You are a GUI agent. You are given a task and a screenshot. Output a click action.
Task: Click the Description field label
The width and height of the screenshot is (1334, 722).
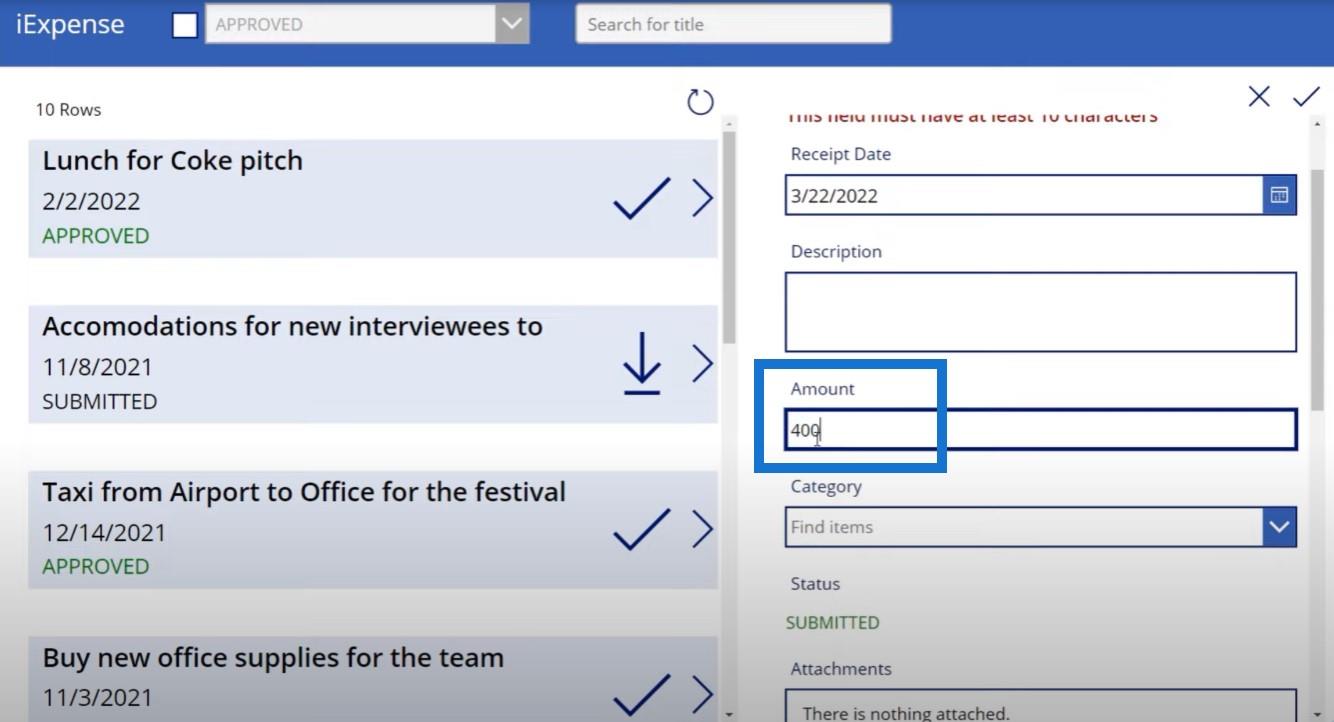(836, 252)
